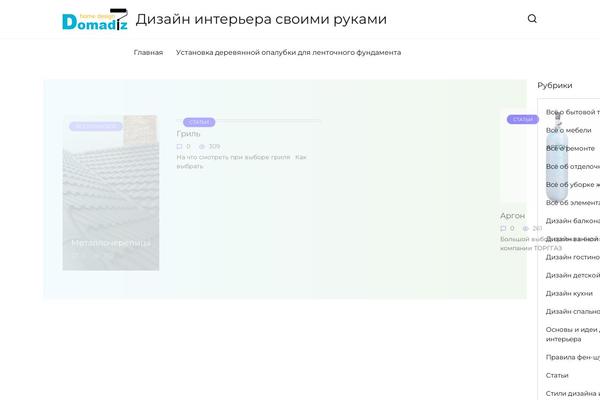The image size is (600, 400).
Task: Click comments icon under Аргон
Action: 503,228
